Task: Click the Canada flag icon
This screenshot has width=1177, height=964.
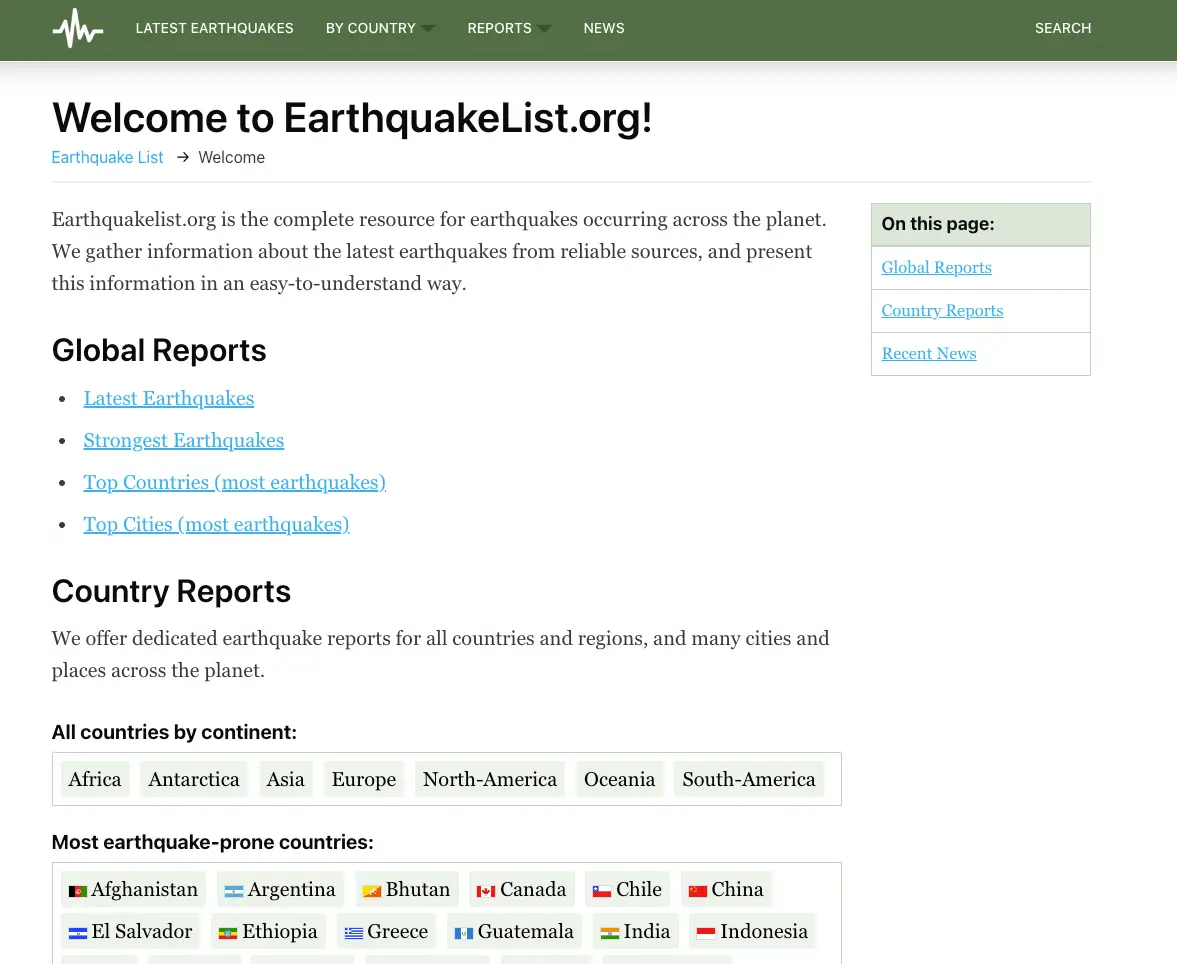Action: click(486, 891)
